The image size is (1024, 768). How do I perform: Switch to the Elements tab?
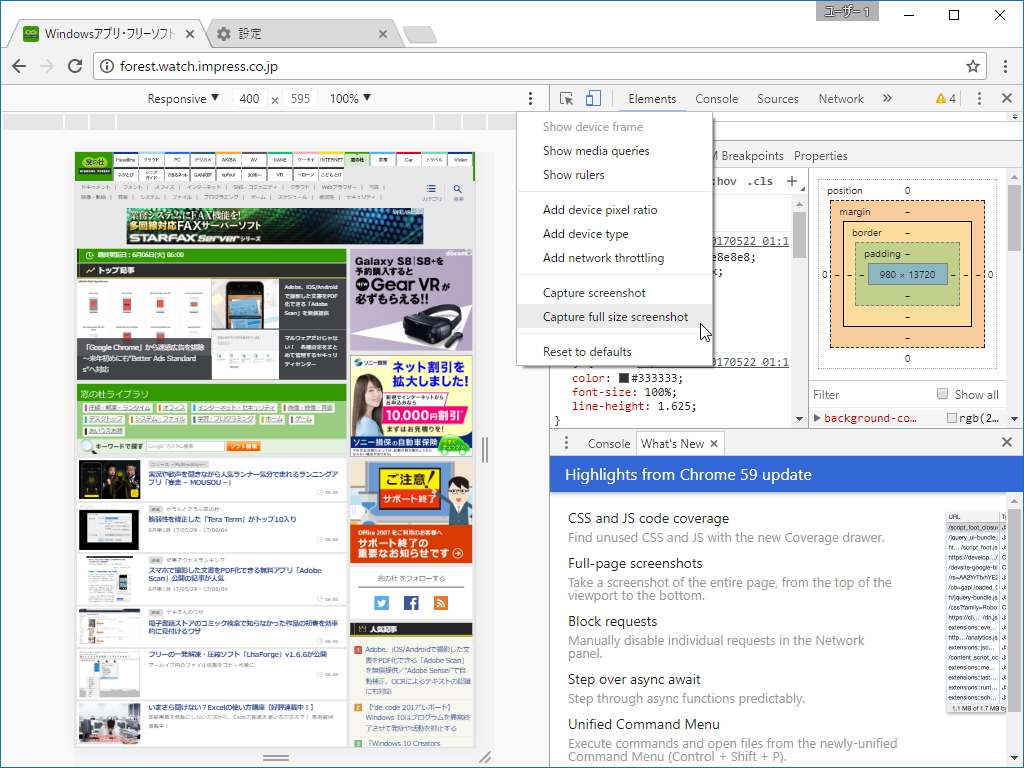pos(652,99)
